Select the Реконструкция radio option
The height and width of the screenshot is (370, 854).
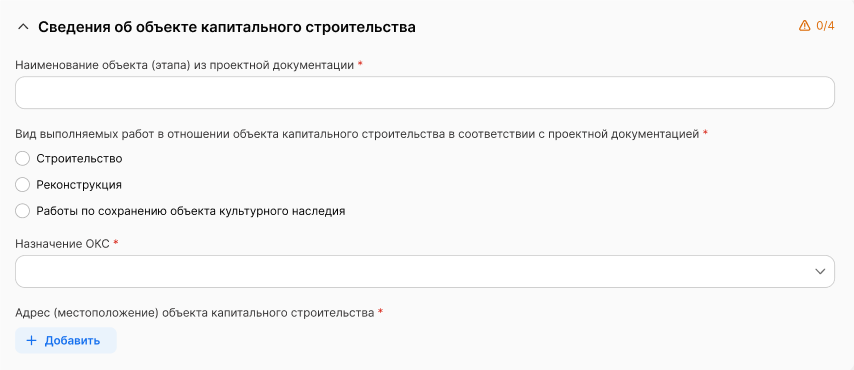[x=22, y=185]
